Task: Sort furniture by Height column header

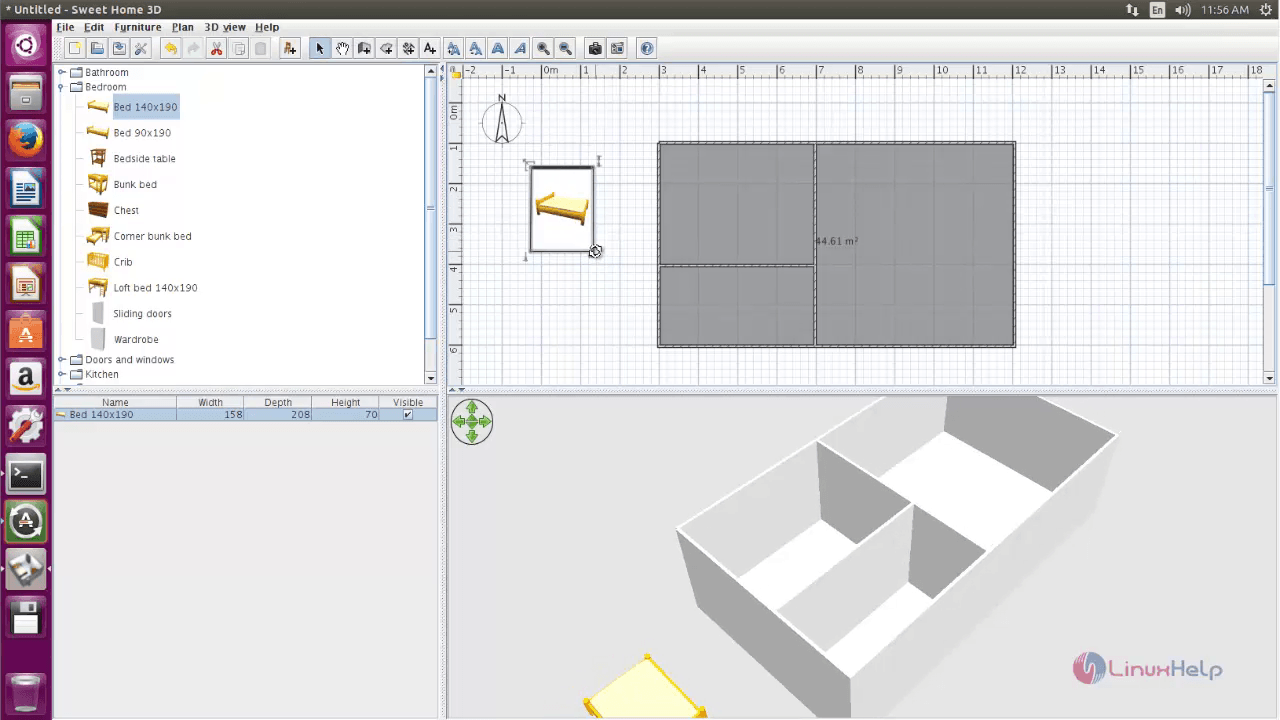Action: tap(345, 402)
